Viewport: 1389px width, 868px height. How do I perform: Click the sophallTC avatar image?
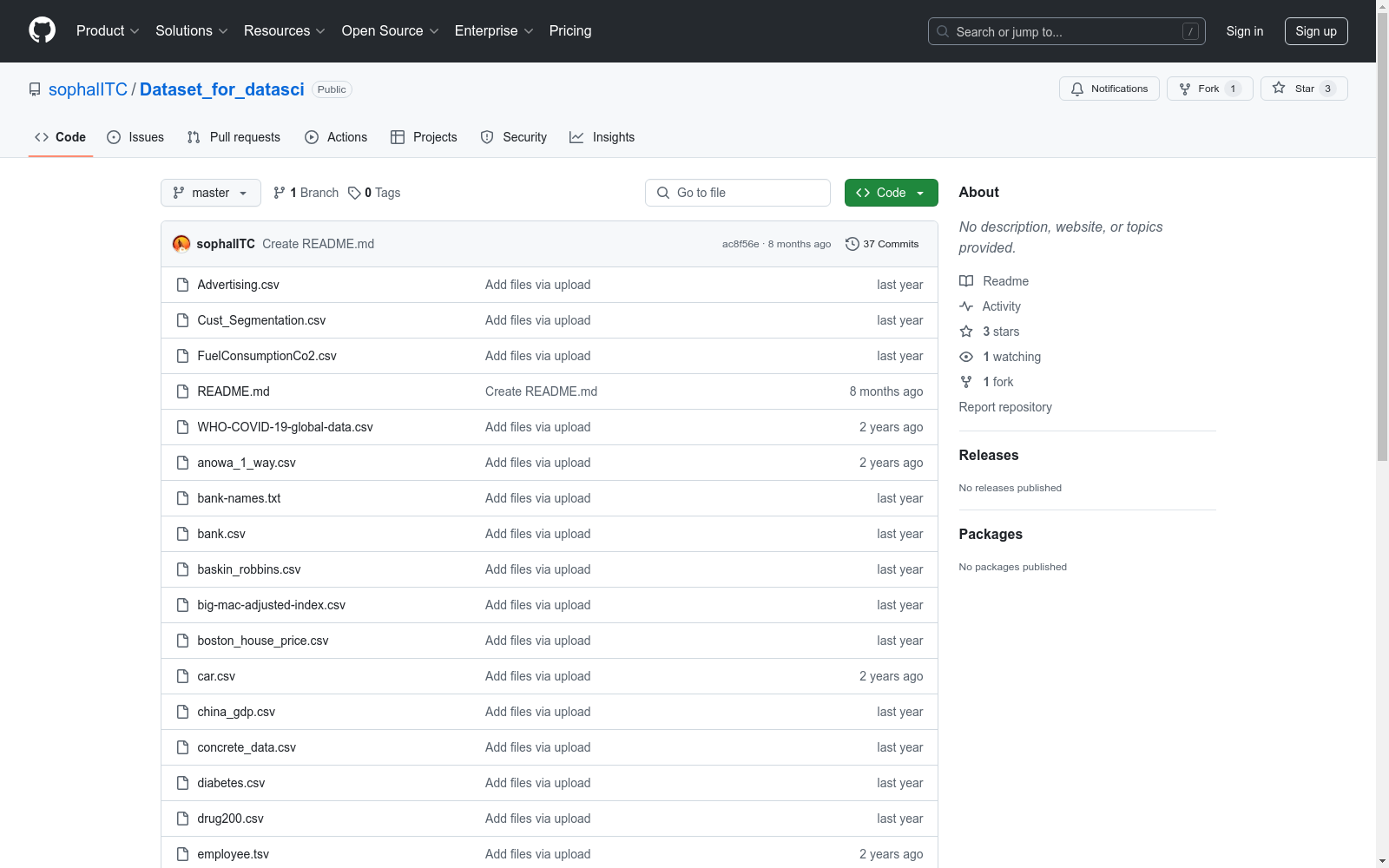(181, 244)
